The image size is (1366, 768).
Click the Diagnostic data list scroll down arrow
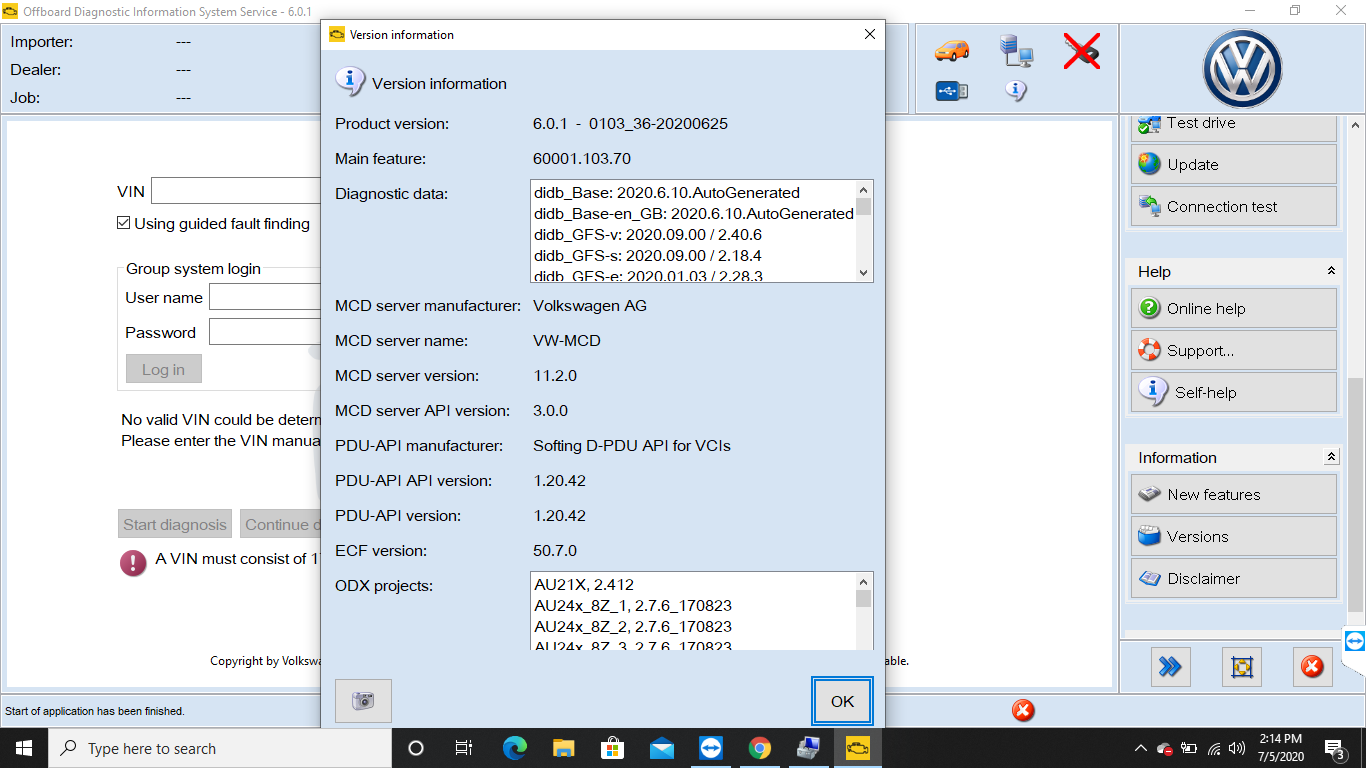[864, 273]
